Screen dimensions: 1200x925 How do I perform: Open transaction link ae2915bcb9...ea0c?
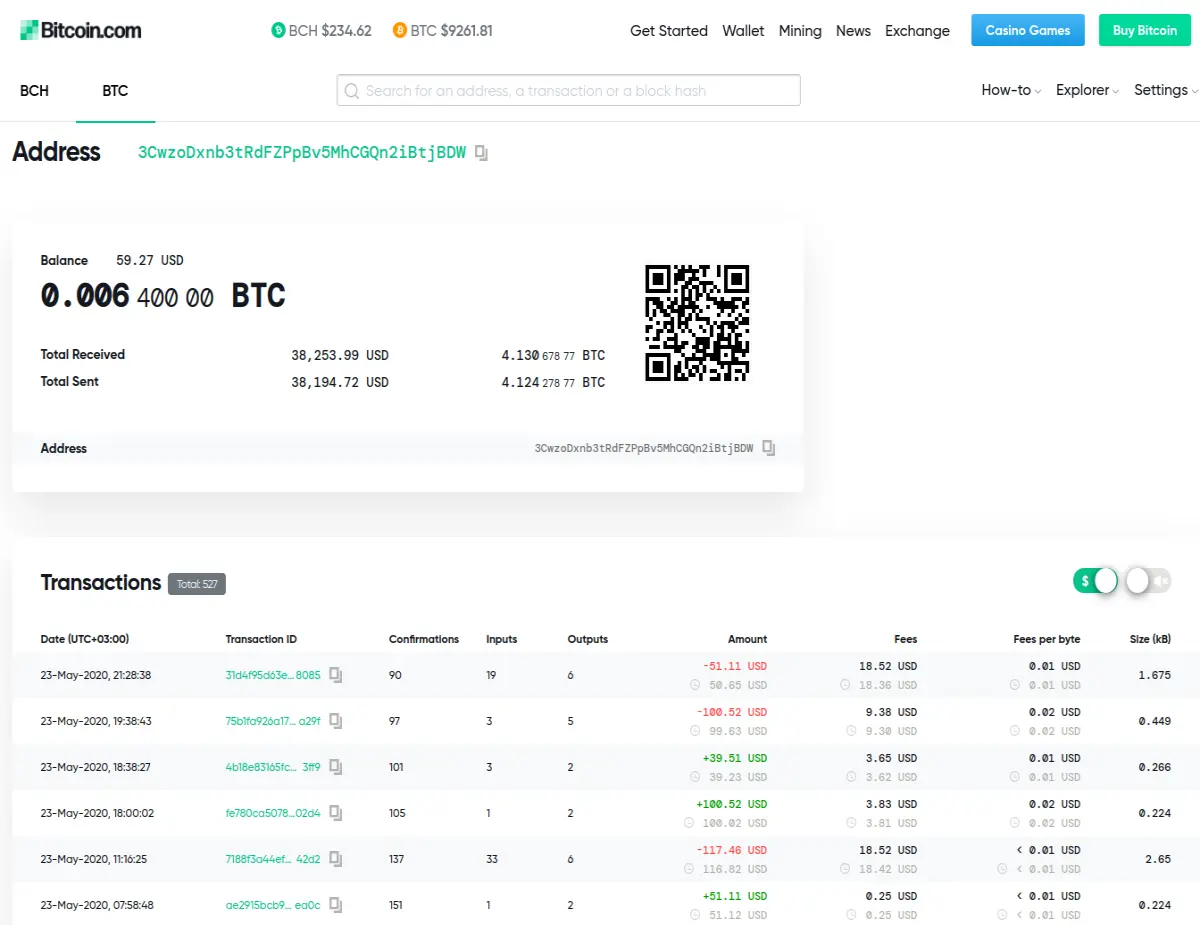(x=273, y=905)
